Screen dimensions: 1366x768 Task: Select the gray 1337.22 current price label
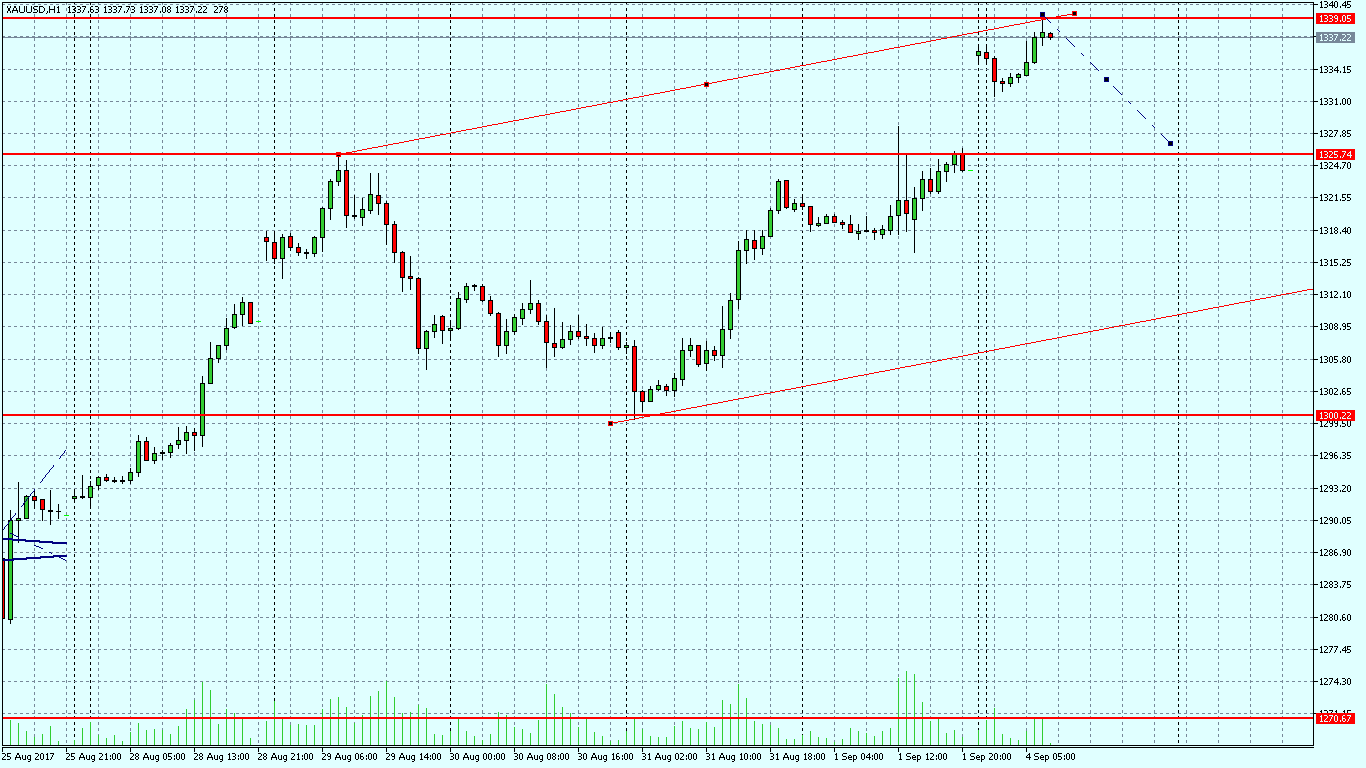coord(1336,37)
